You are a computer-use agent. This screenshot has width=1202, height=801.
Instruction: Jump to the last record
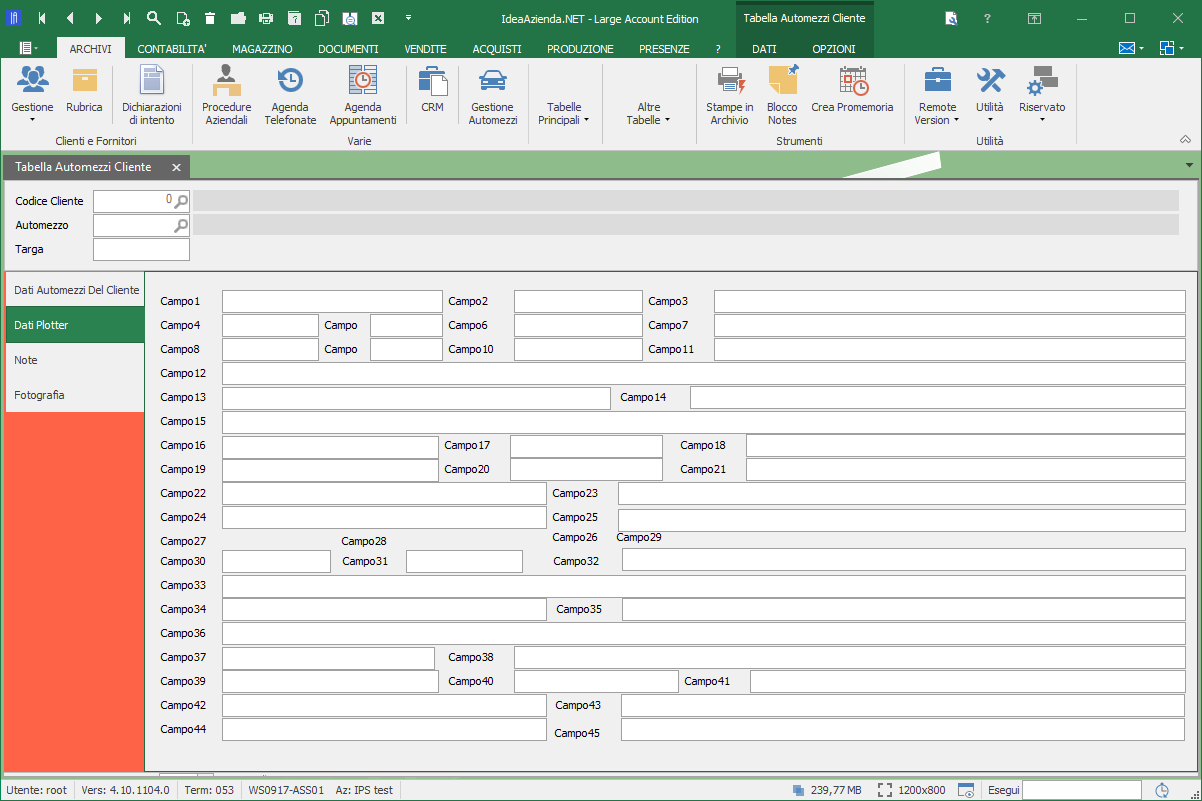(126, 18)
